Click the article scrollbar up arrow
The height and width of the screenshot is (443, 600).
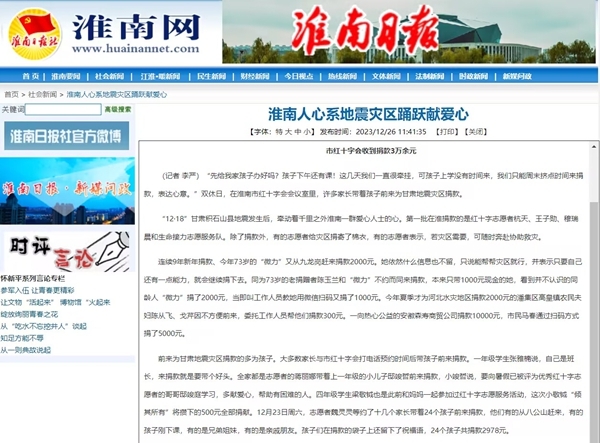594,147
